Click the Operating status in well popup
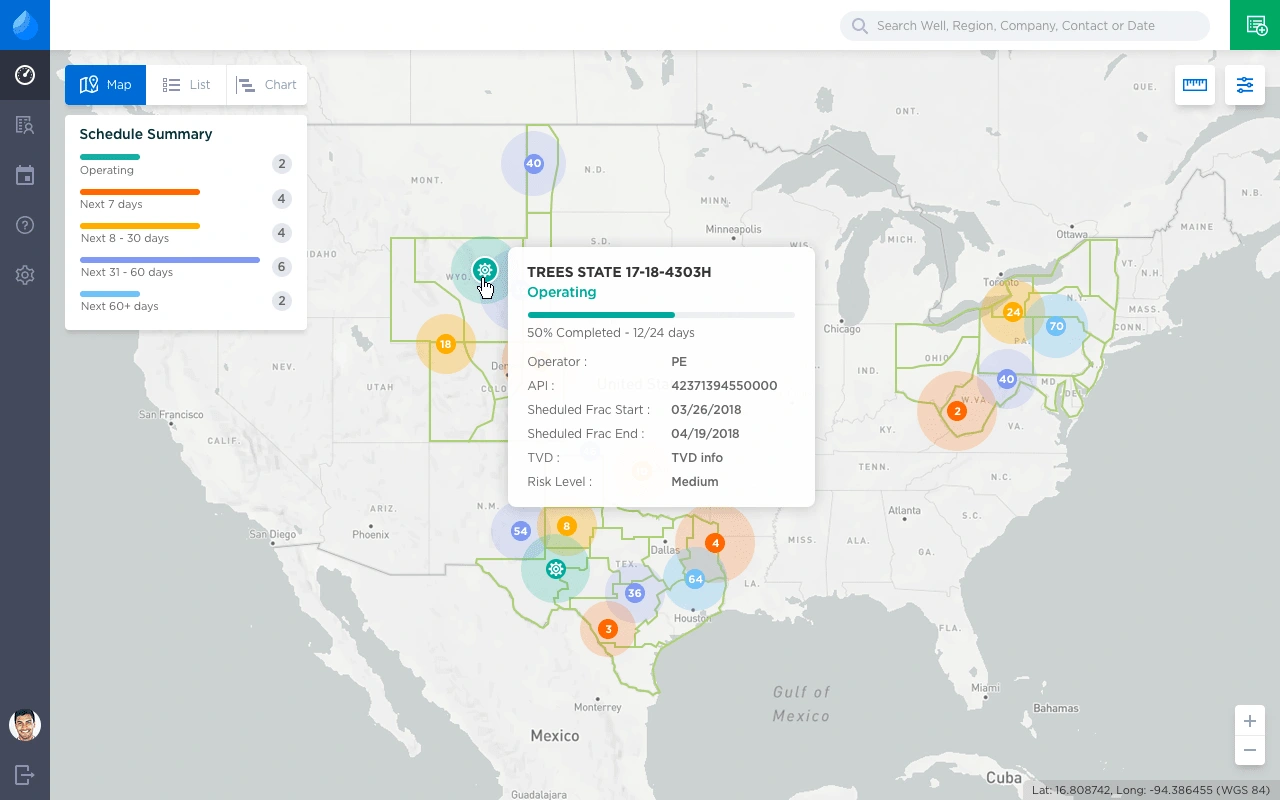This screenshot has height=800, width=1280. (x=561, y=292)
